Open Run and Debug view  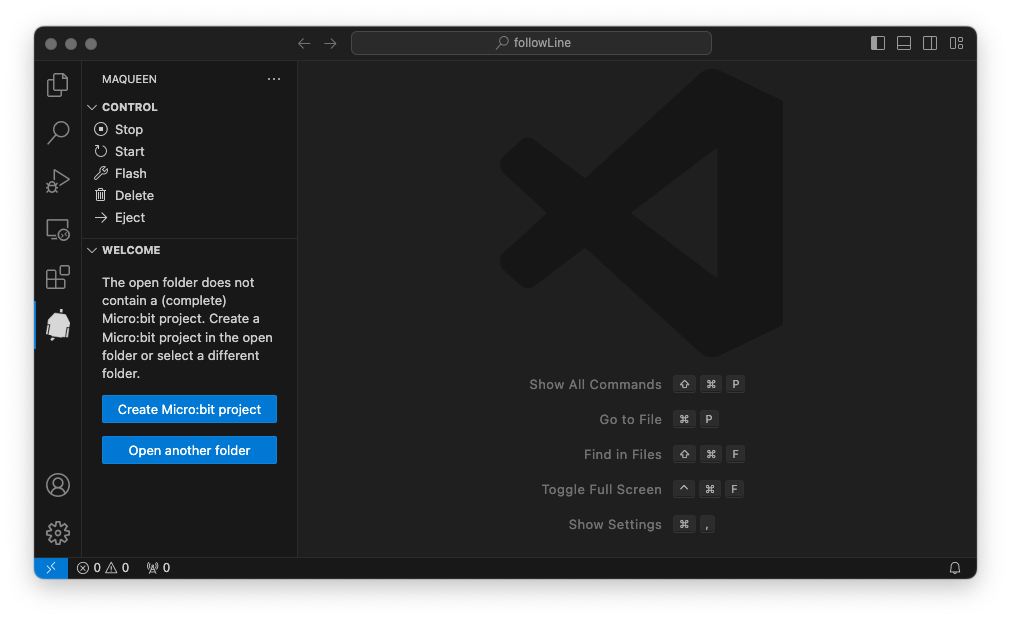(58, 181)
